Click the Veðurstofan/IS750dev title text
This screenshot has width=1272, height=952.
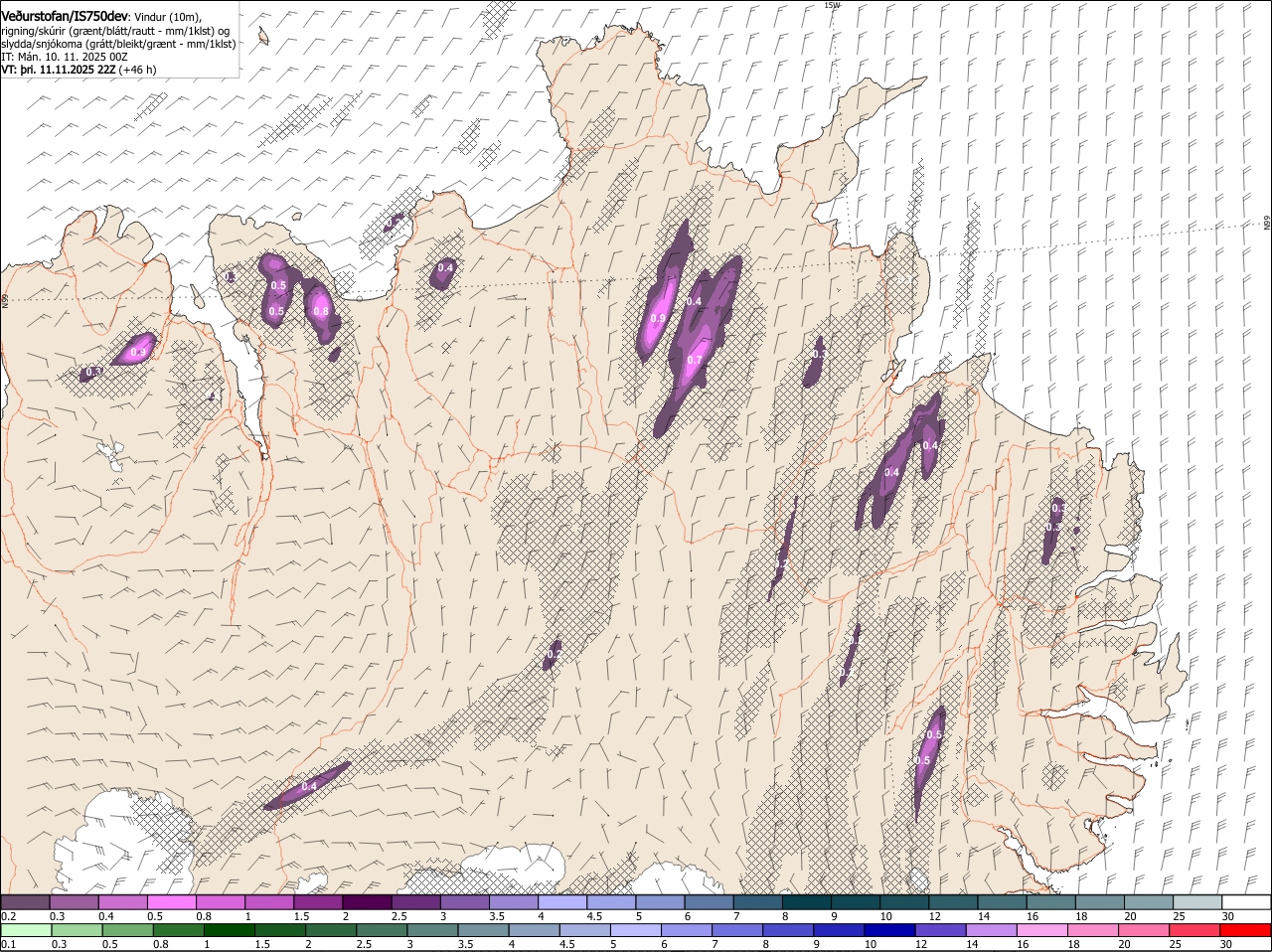(x=66, y=15)
